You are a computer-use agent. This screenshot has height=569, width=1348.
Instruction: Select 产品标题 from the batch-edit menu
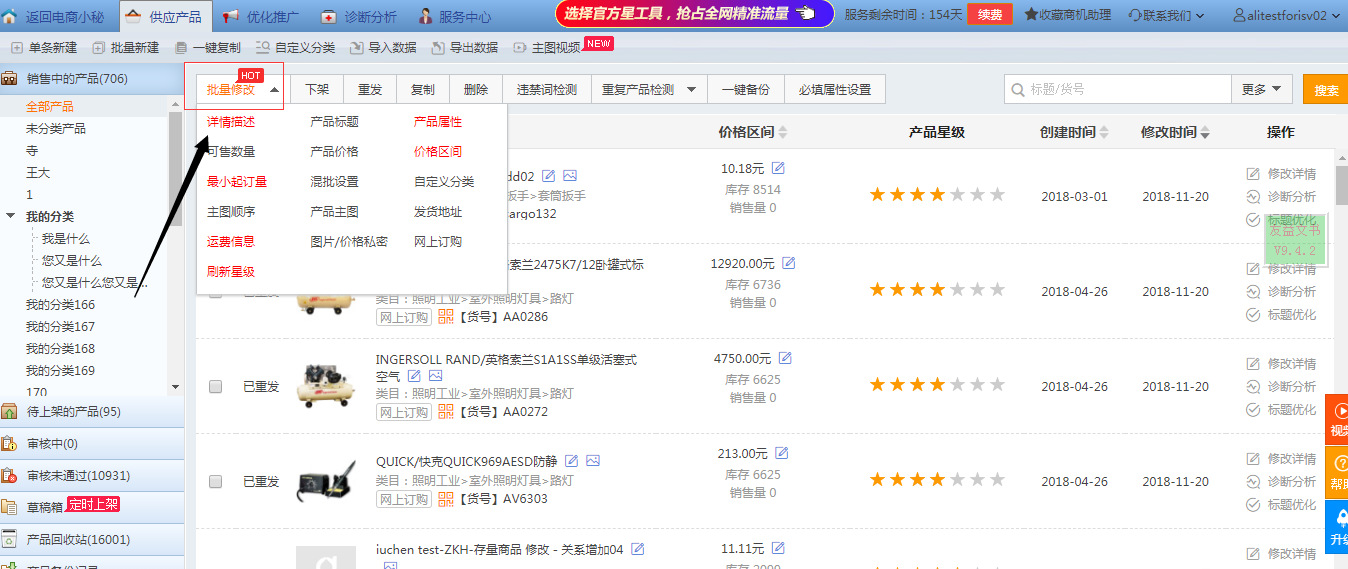[x=335, y=122]
